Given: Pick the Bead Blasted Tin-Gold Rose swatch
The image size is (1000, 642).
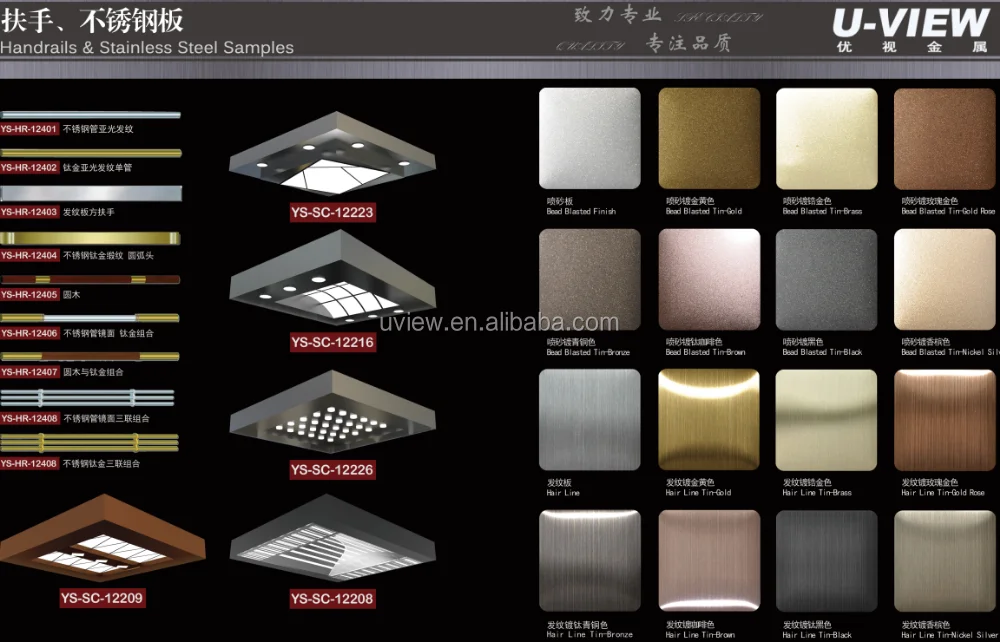Looking at the screenshot, I should (x=944, y=138).
